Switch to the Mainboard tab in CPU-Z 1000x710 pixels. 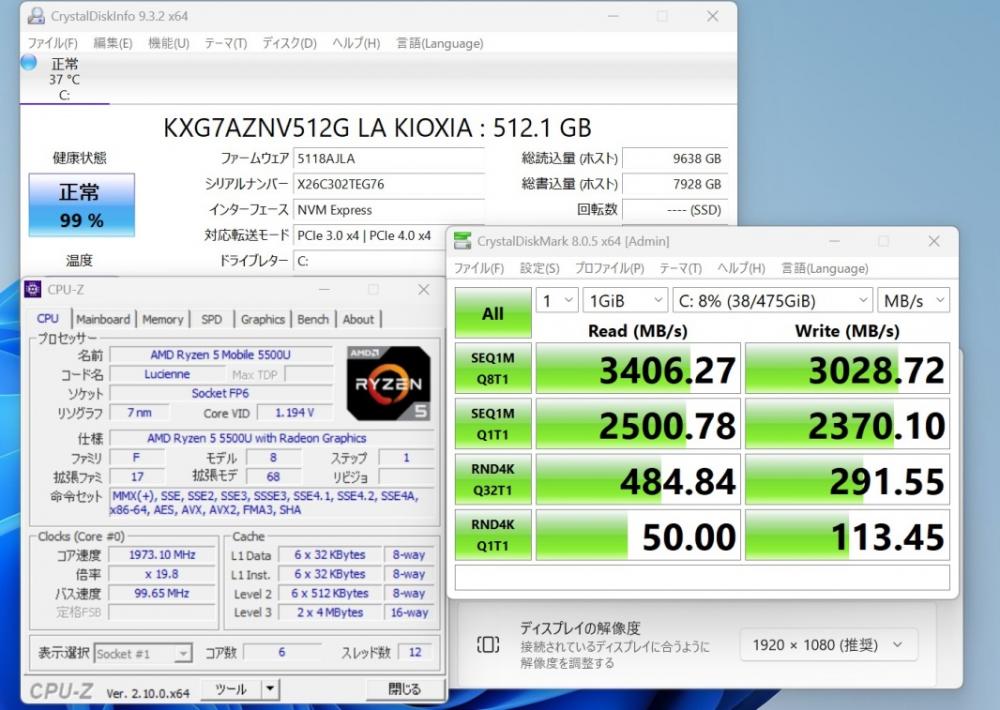(x=103, y=319)
